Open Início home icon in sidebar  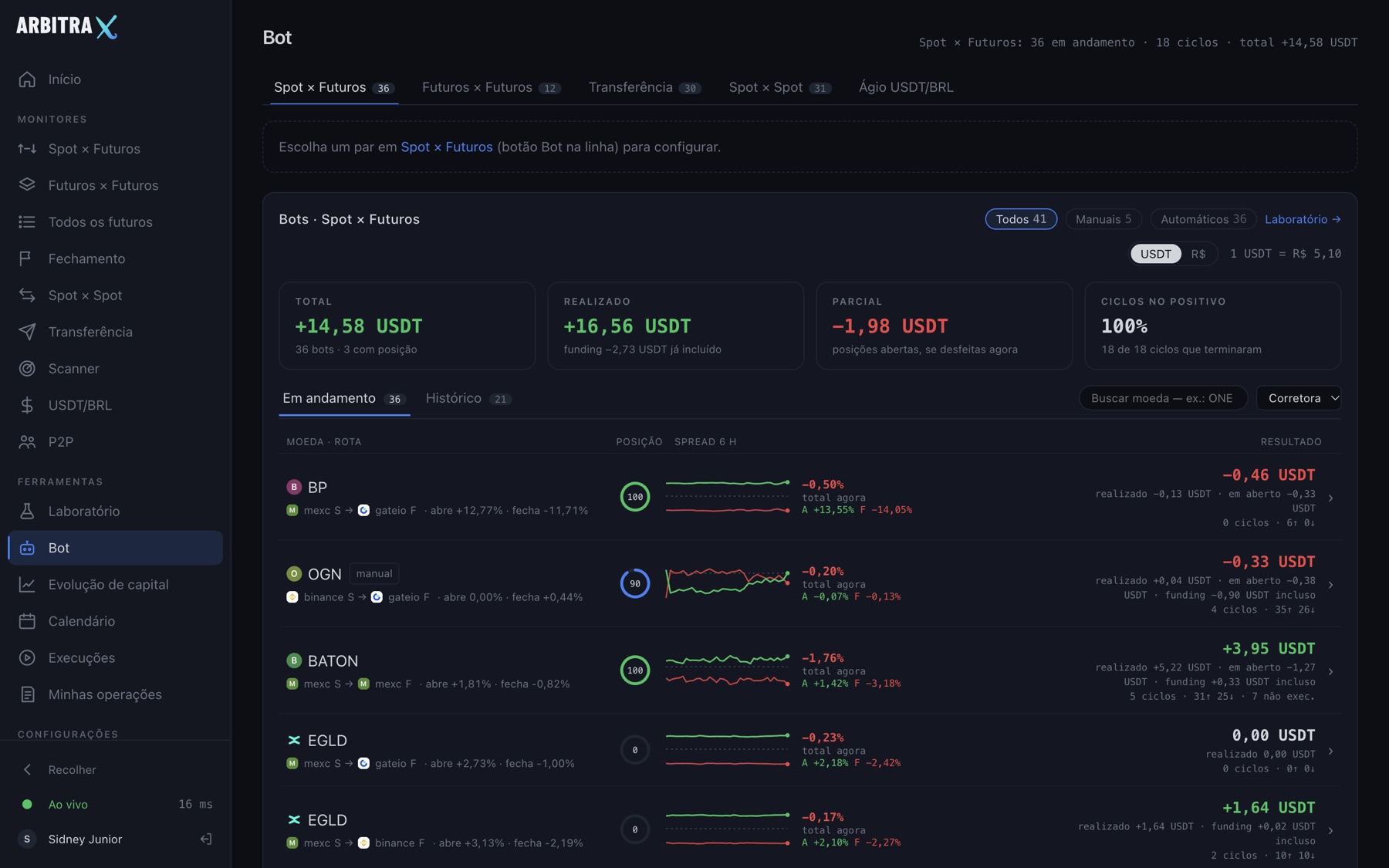pyautogui.click(x=27, y=79)
